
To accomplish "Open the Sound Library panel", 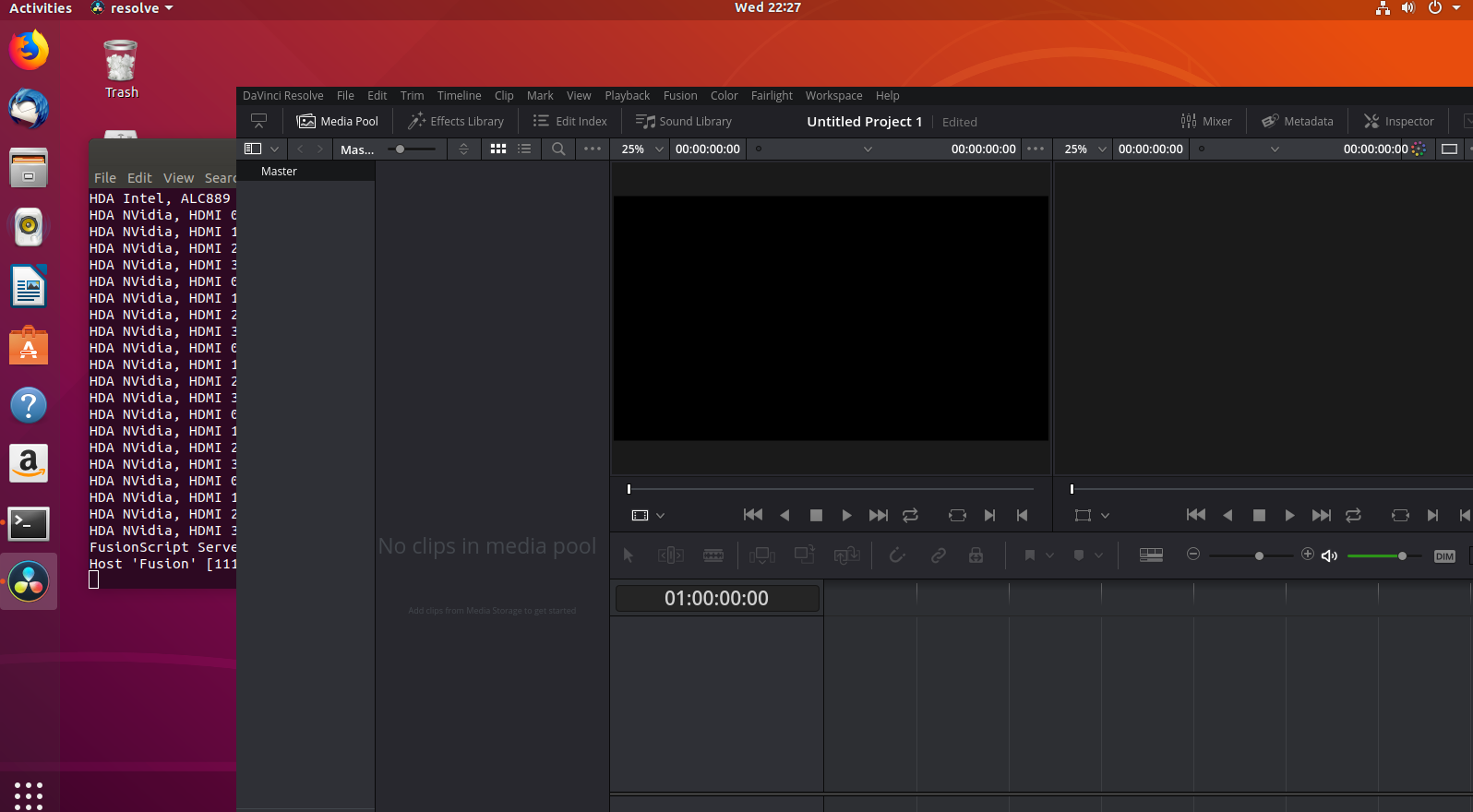I will click(684, 121).
